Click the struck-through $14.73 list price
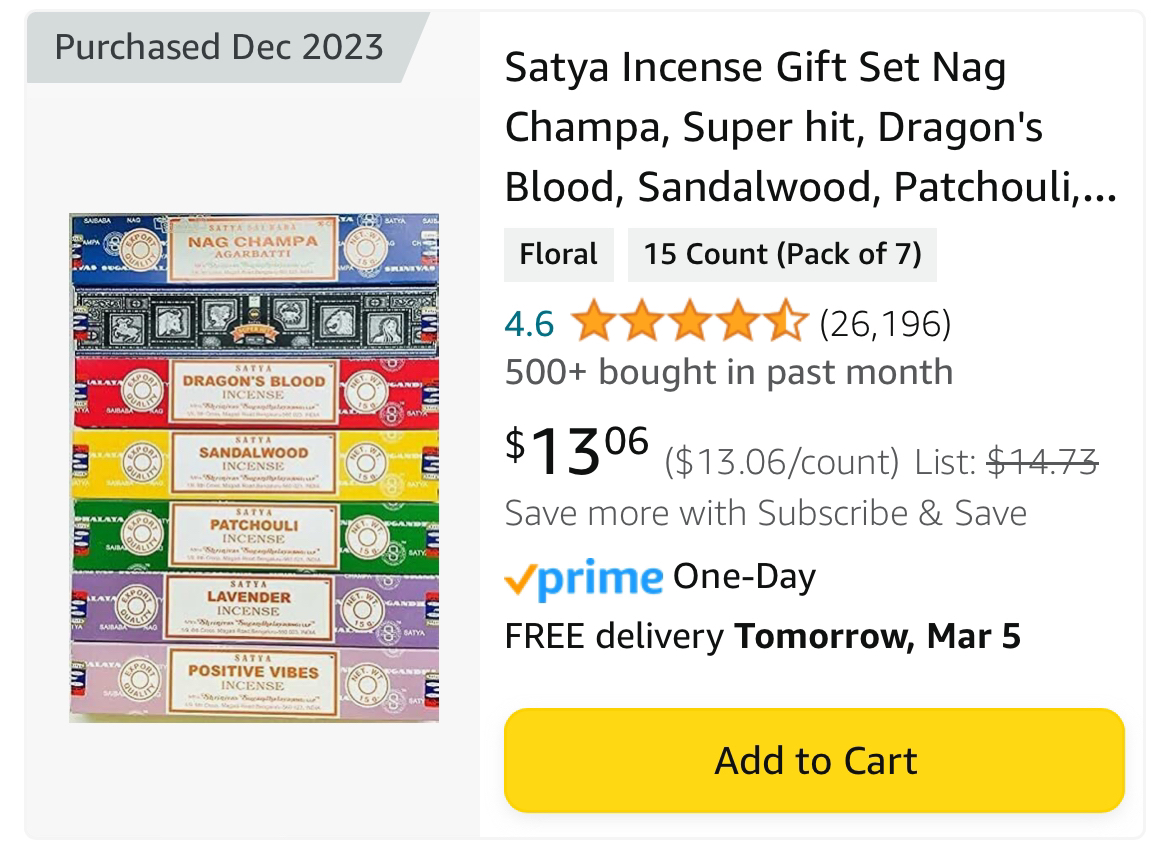The image size is (1170, 845). (x=1042, y=459)
